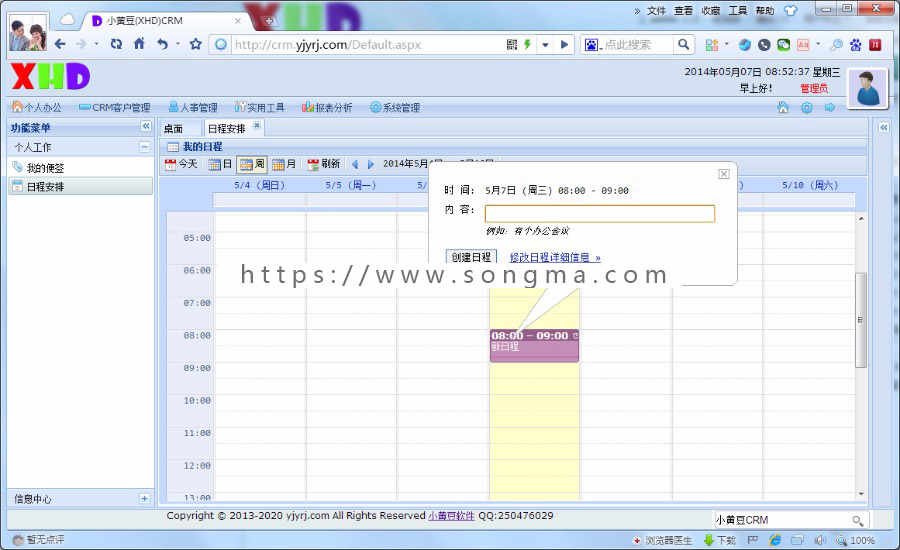Open the 浏览器医生 status bar item
Image resolution: width=900 pixels, height=550 pixels.
[x=662, y=540]
